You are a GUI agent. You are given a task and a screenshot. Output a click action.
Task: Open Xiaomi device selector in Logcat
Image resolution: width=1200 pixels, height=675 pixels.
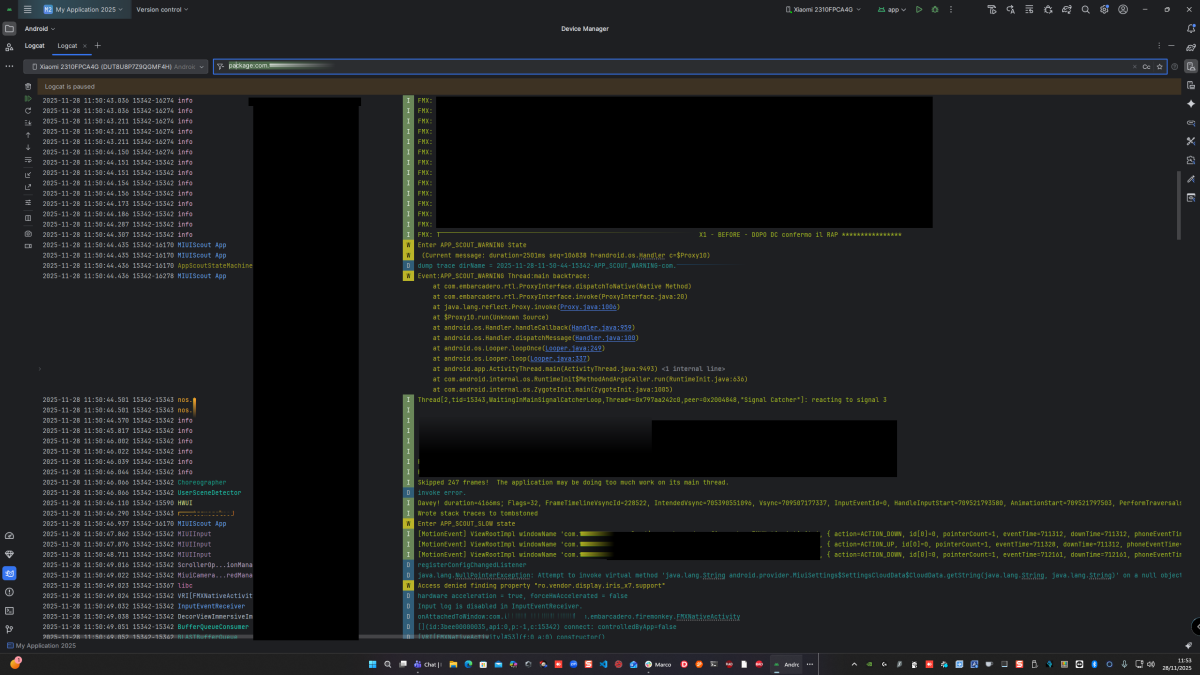(x=116, y=67)
